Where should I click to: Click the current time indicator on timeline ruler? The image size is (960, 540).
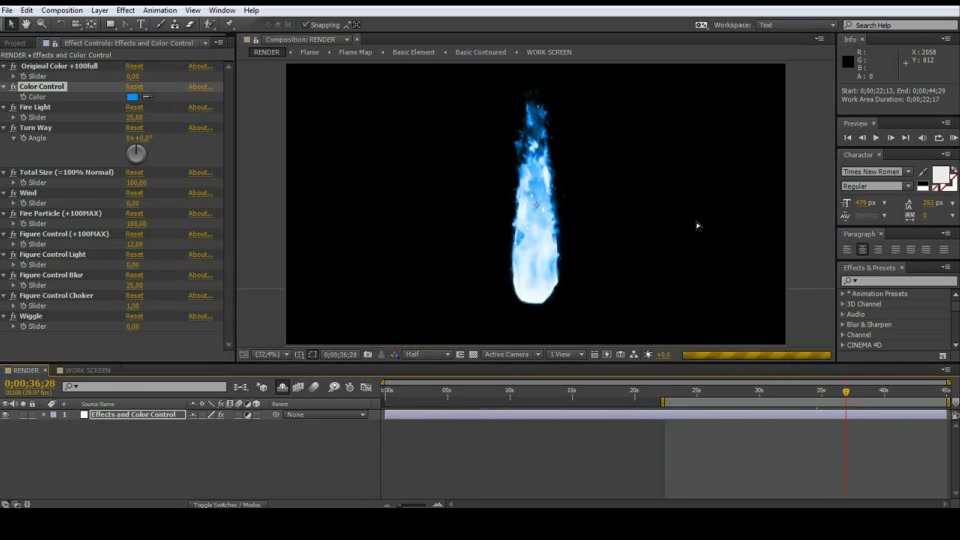(x=846, y=391)
